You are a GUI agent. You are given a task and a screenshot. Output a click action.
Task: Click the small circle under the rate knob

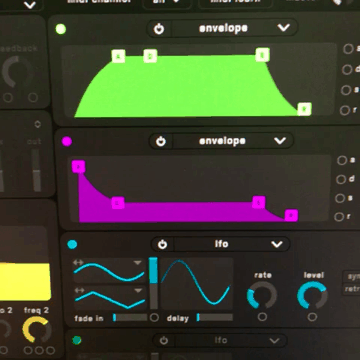point(262,317)
